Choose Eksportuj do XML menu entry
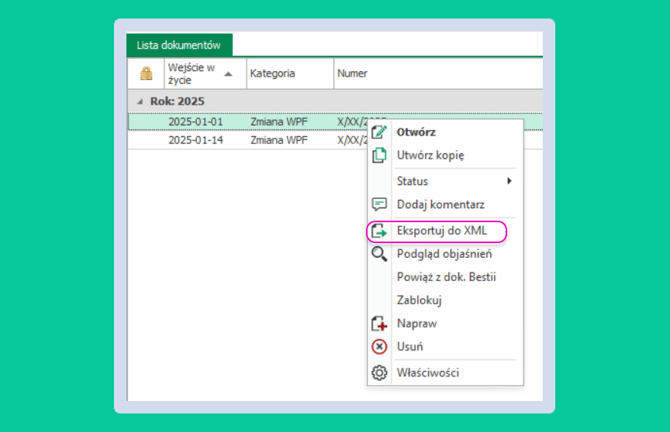 point(441,231)
